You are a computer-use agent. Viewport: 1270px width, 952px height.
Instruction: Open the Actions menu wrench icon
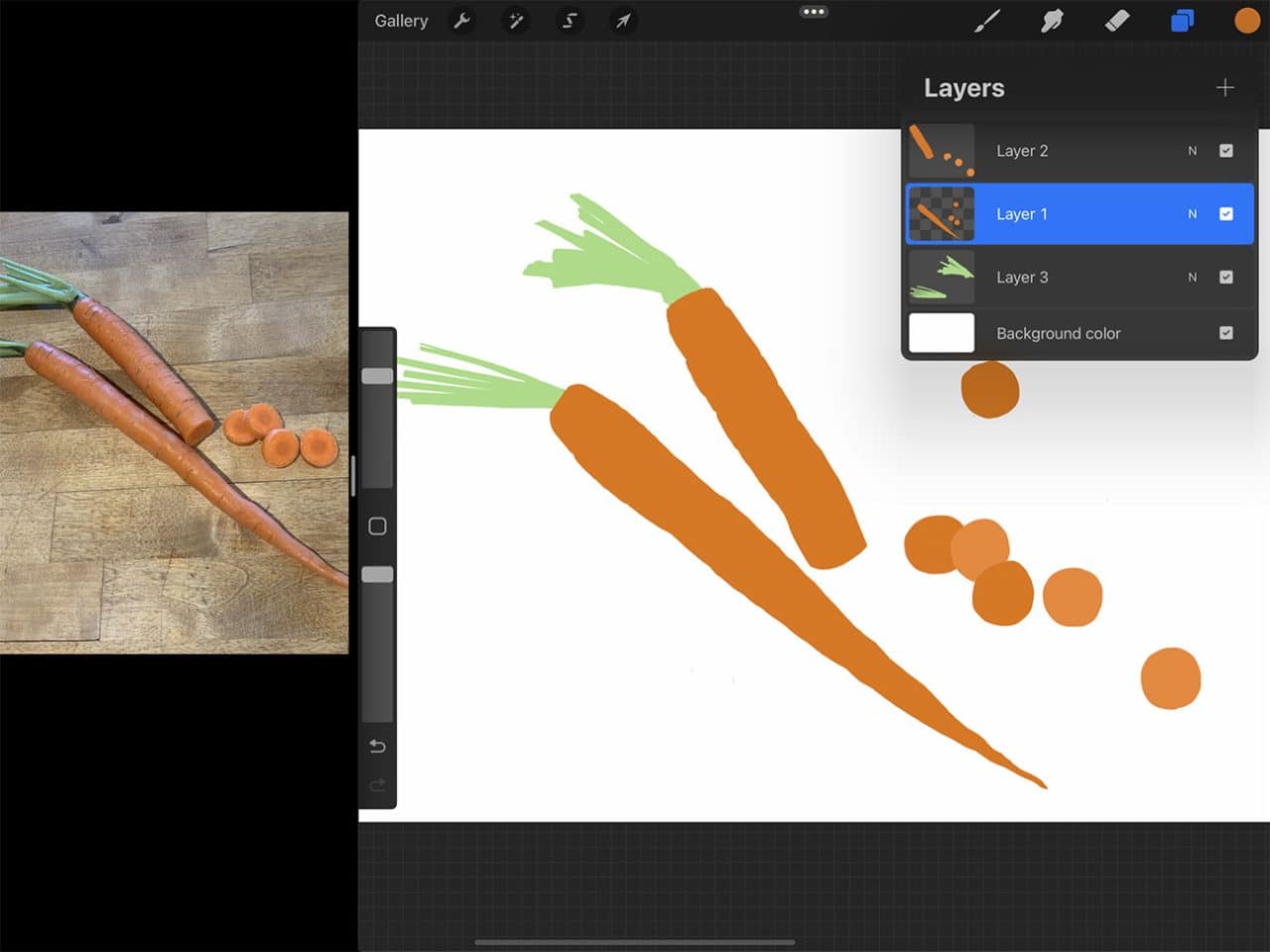click(x=462, y=21)
